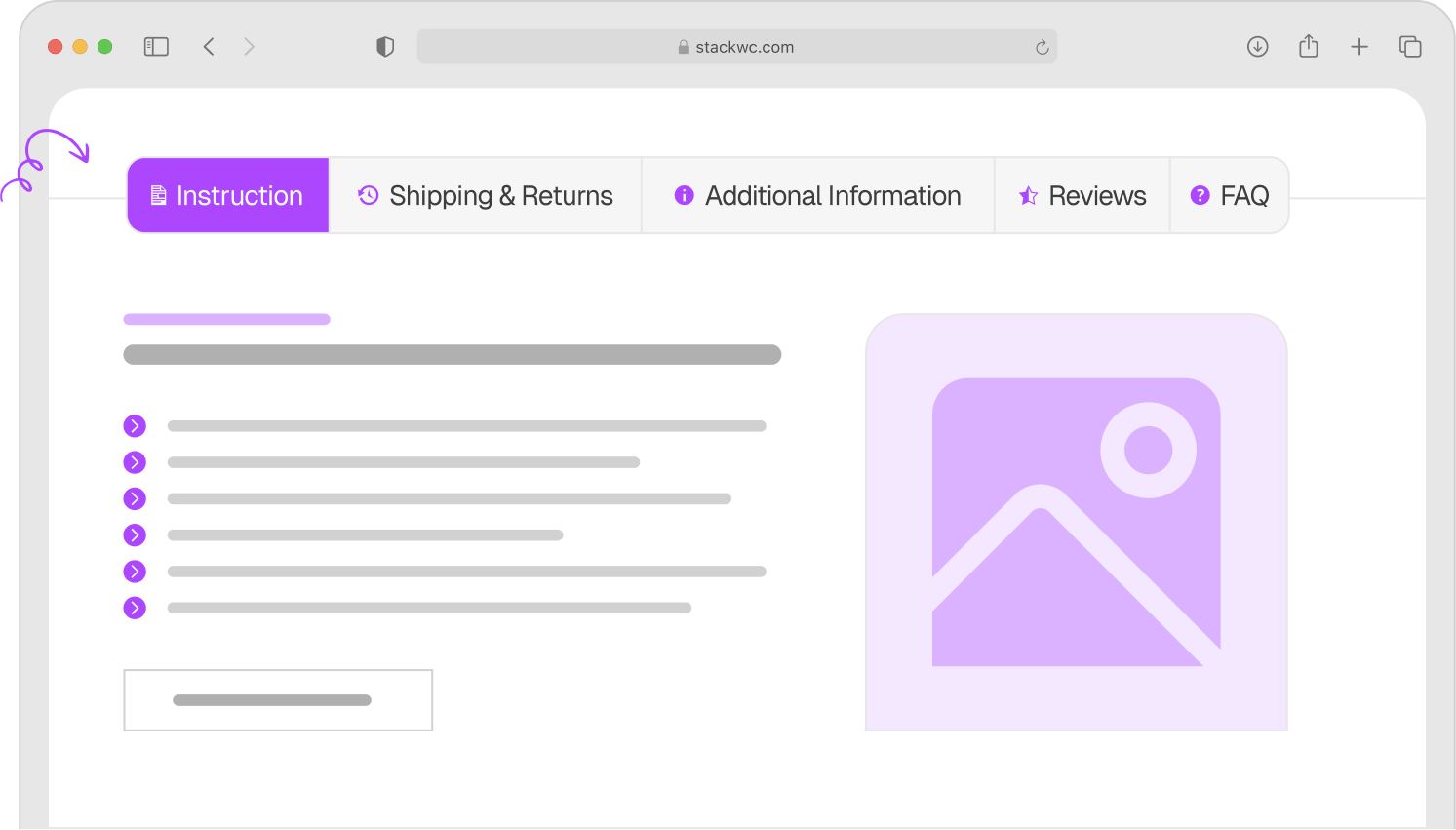This screenshot has height=830, width=1456.
Task: Show tab overview icon
Action: click(1410, 47)
